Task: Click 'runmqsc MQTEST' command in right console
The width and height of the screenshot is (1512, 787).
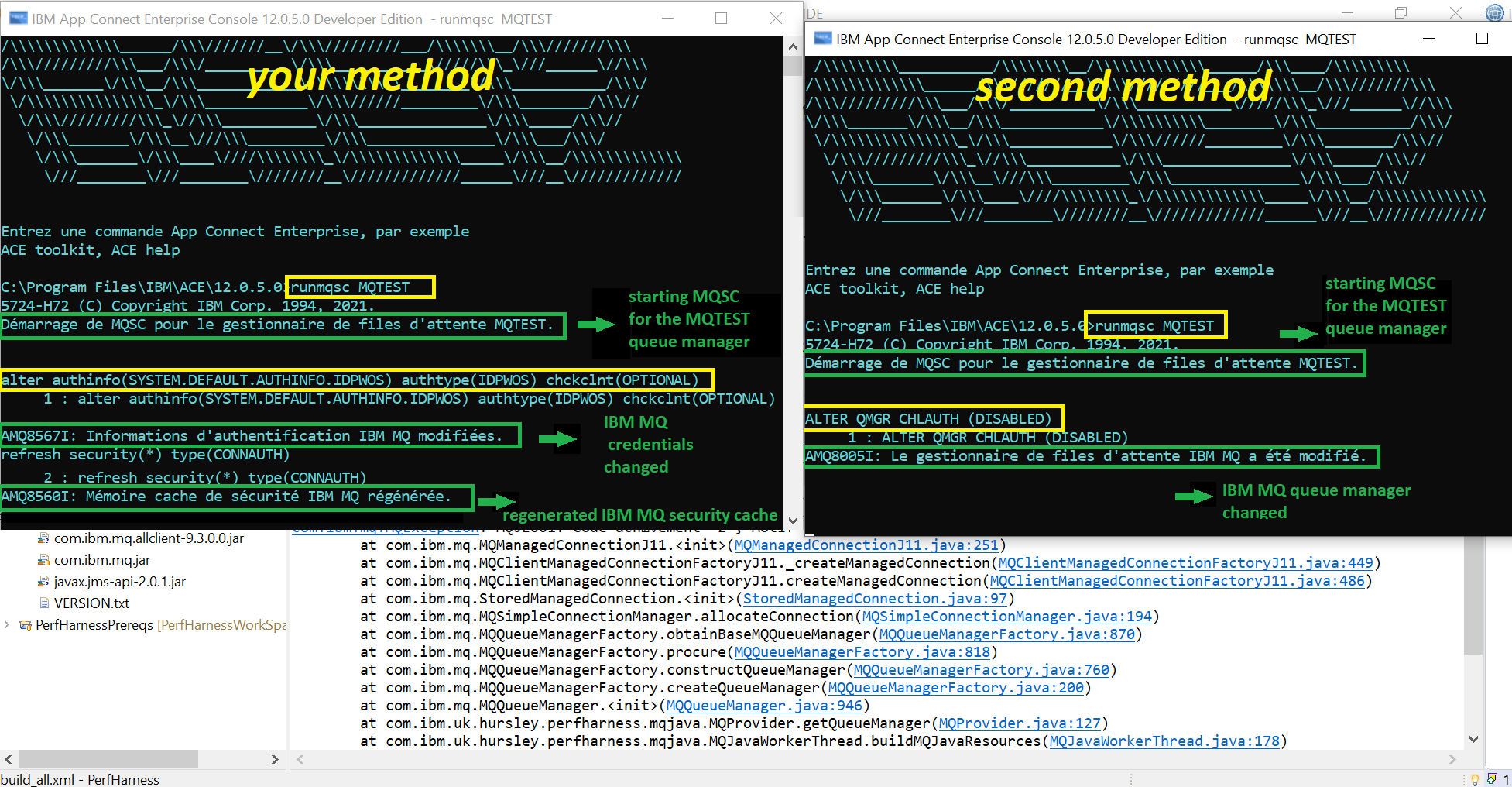Action: click(x=1154, y=326)
